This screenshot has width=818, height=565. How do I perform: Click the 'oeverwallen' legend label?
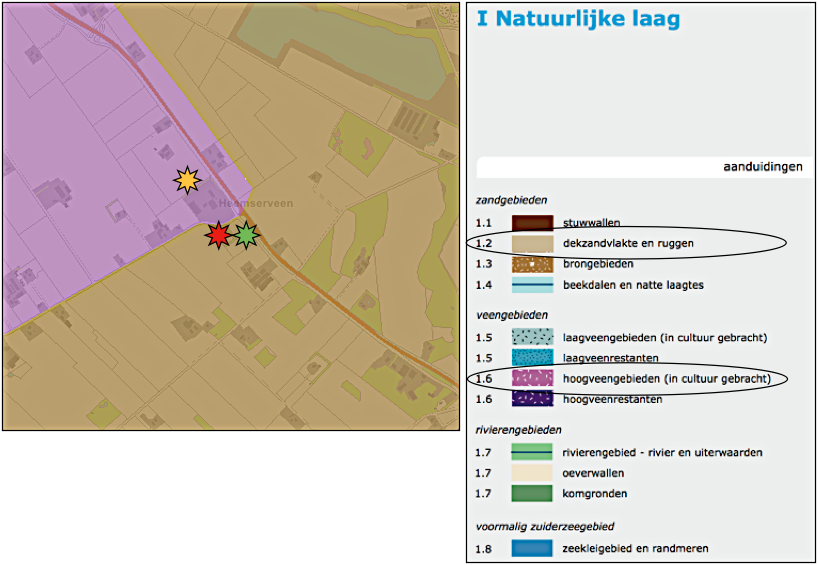(593, 473)
